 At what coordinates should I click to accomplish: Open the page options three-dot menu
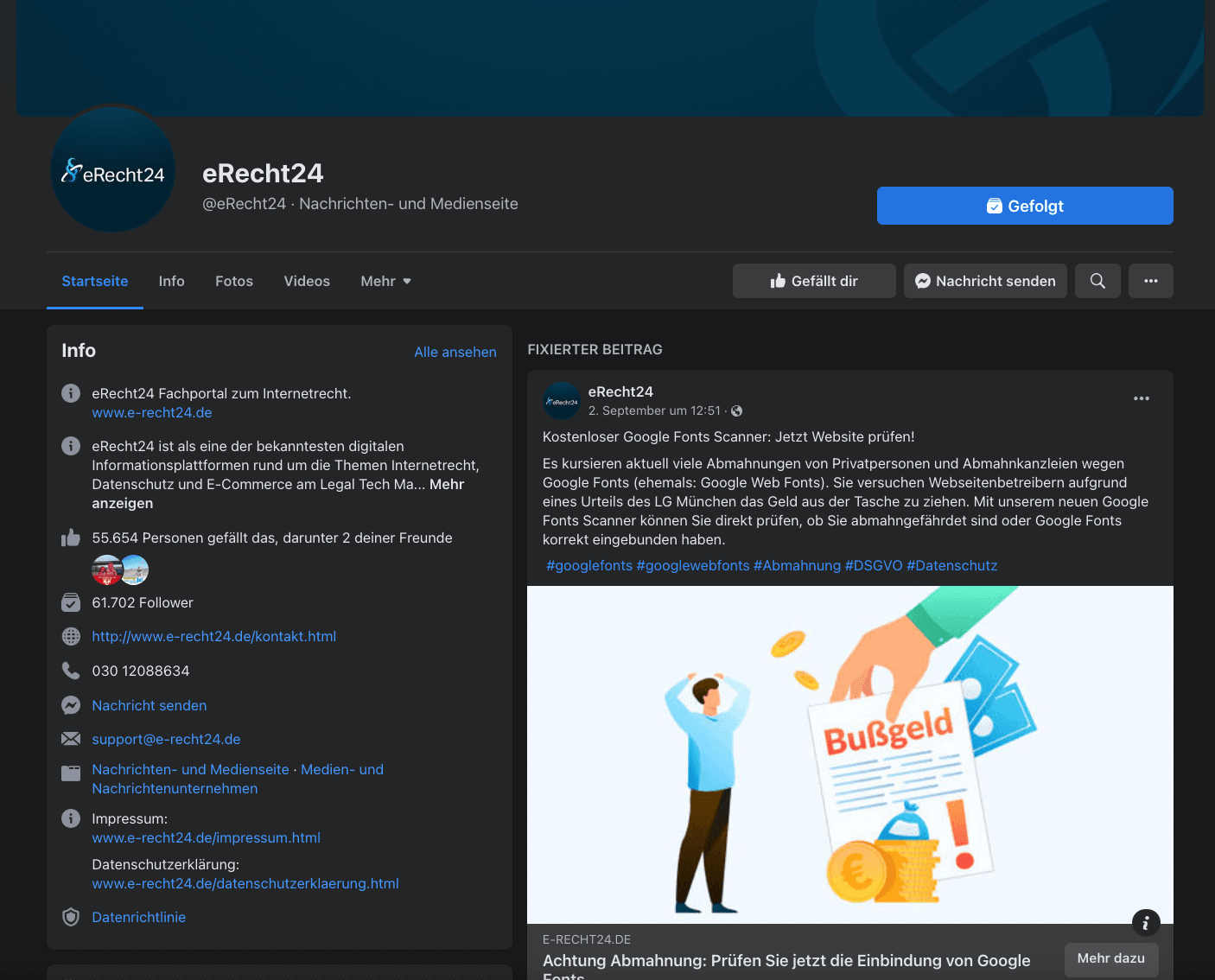(x=1151, y=281)
